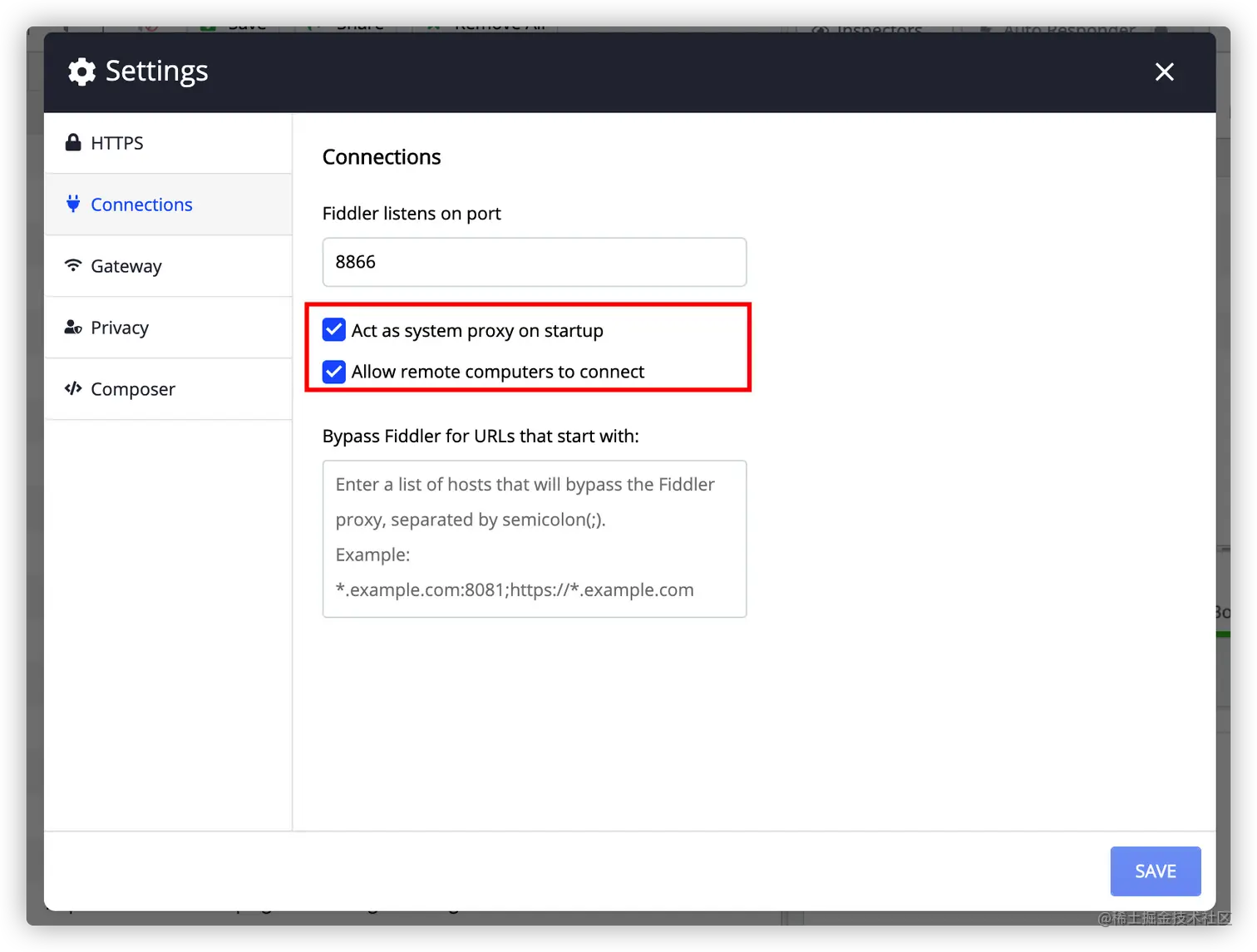Viewport: 1257px width, 952px height.
Task: Open the Composer settings tab
Action: 168,389
